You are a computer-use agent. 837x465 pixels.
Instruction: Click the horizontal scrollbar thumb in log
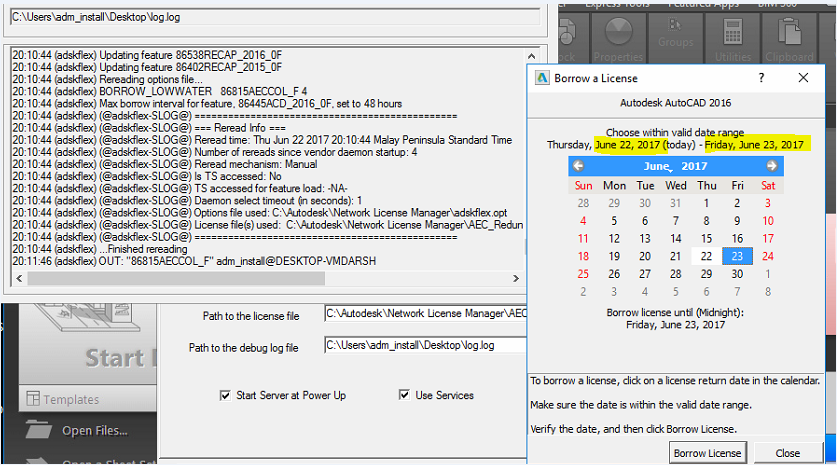pos(176,278)
